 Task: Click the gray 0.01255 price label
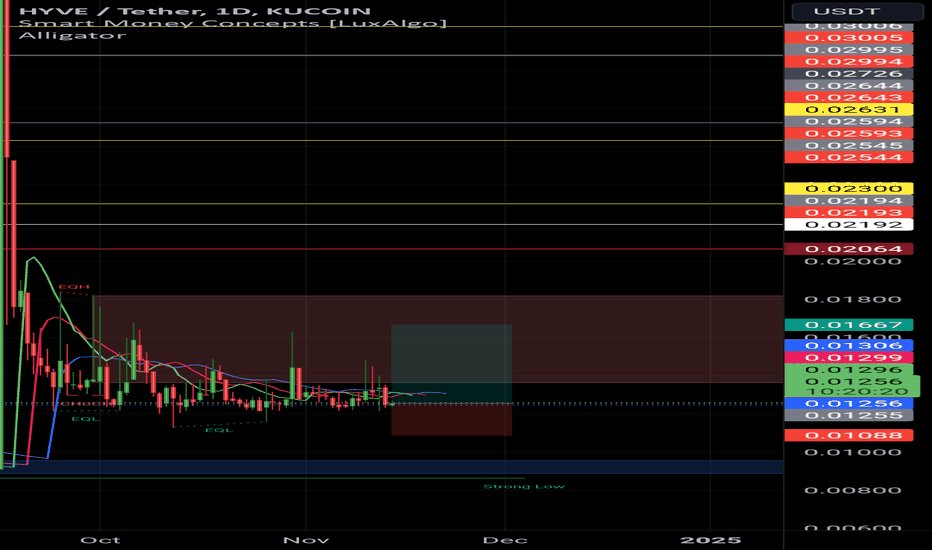coord(849,416)
